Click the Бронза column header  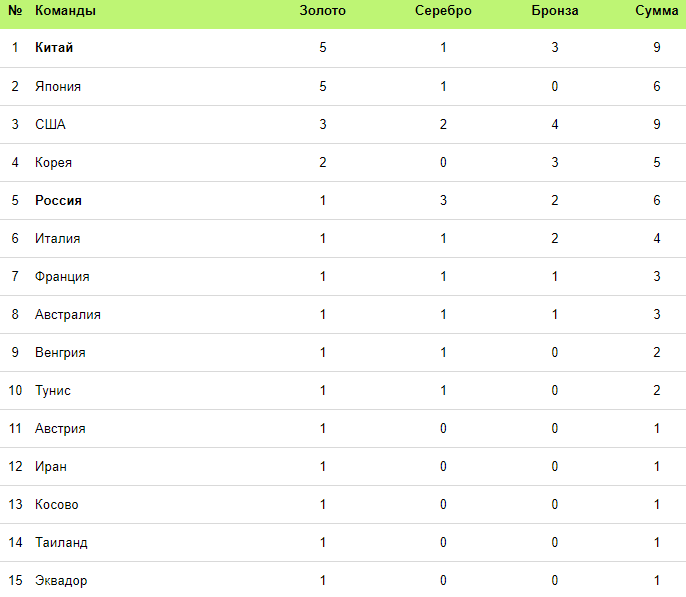pyautogui.click(x=555, y=11)
